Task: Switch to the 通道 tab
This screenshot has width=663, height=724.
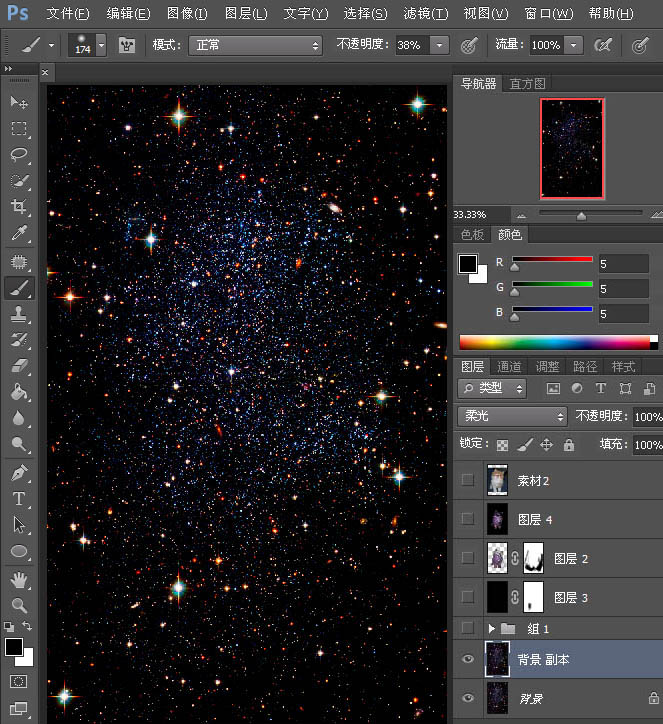Action: point(509,367)
